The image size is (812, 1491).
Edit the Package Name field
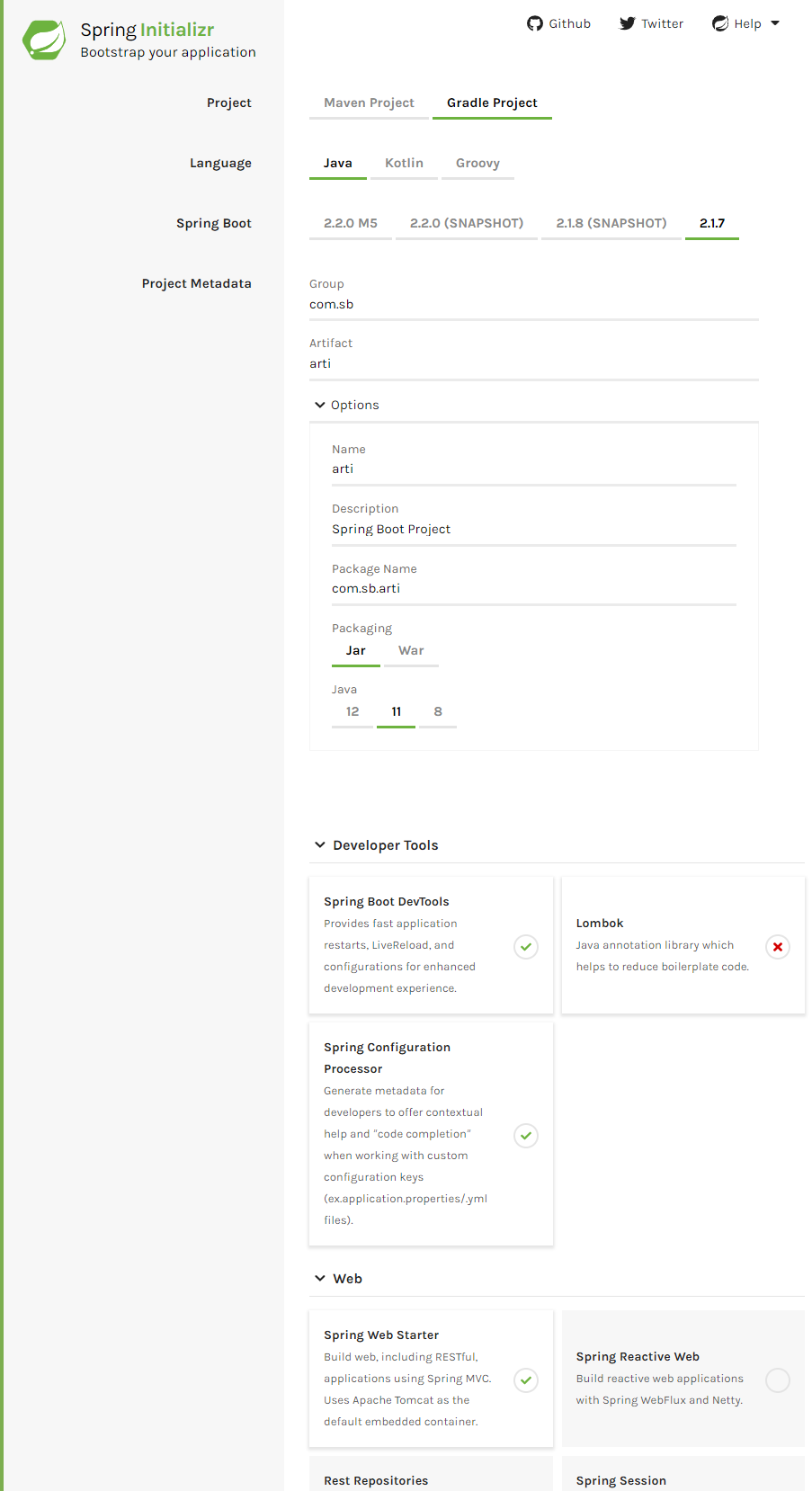(534, 589)
